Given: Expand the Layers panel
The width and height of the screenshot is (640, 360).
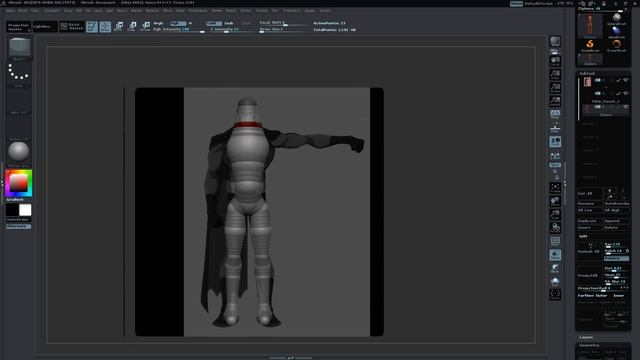Looking at the screenshot, I should [587, 338].
